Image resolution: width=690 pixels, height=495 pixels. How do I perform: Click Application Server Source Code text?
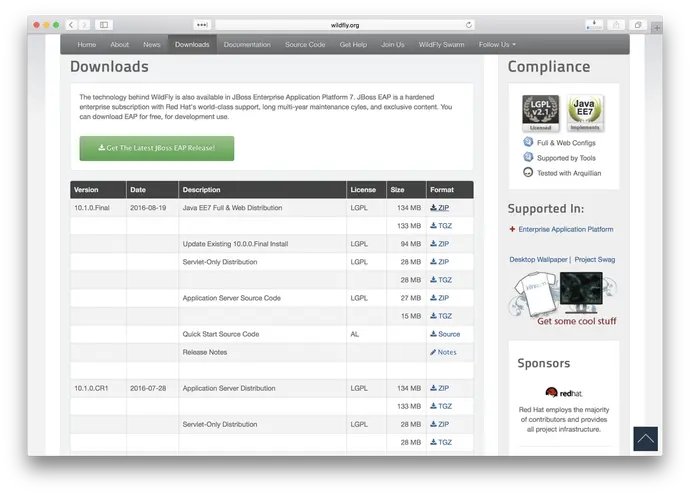231,298
